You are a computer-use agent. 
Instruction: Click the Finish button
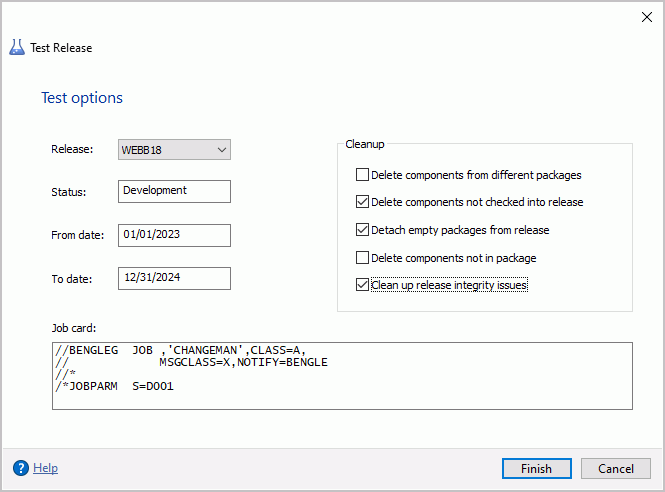(x=536, y=469)
